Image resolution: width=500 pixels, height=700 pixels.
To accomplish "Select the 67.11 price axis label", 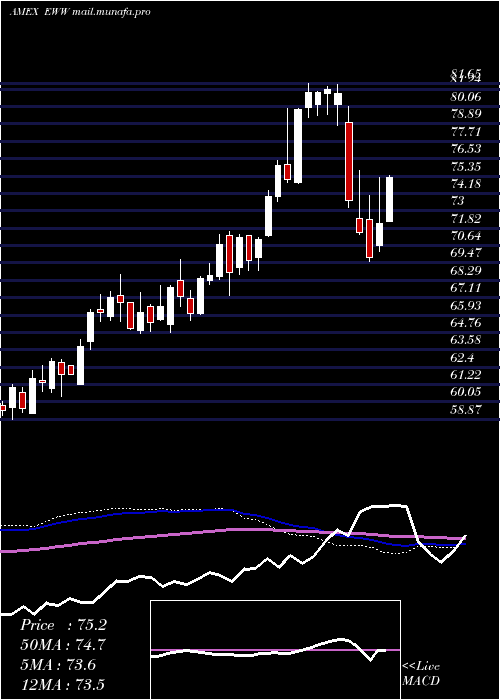I will pyautogui.click(x=466, y=288).
